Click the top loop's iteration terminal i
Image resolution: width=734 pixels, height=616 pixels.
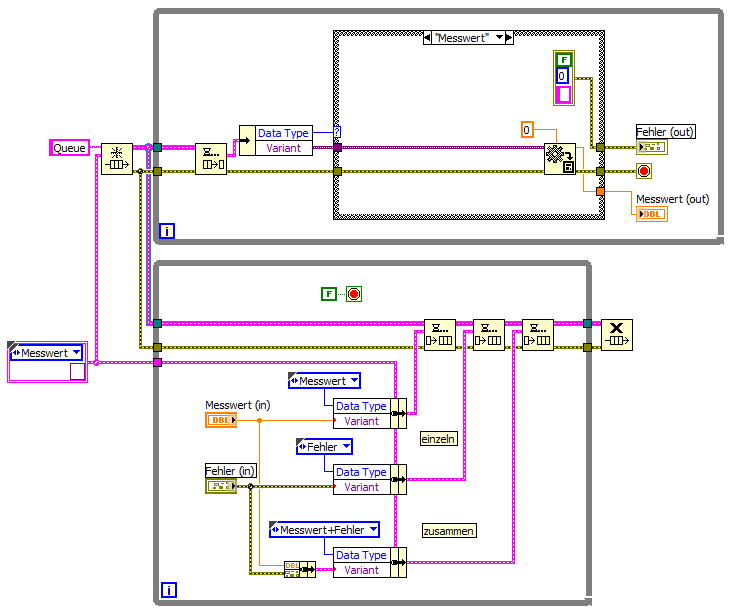click(x=167, y=231)
